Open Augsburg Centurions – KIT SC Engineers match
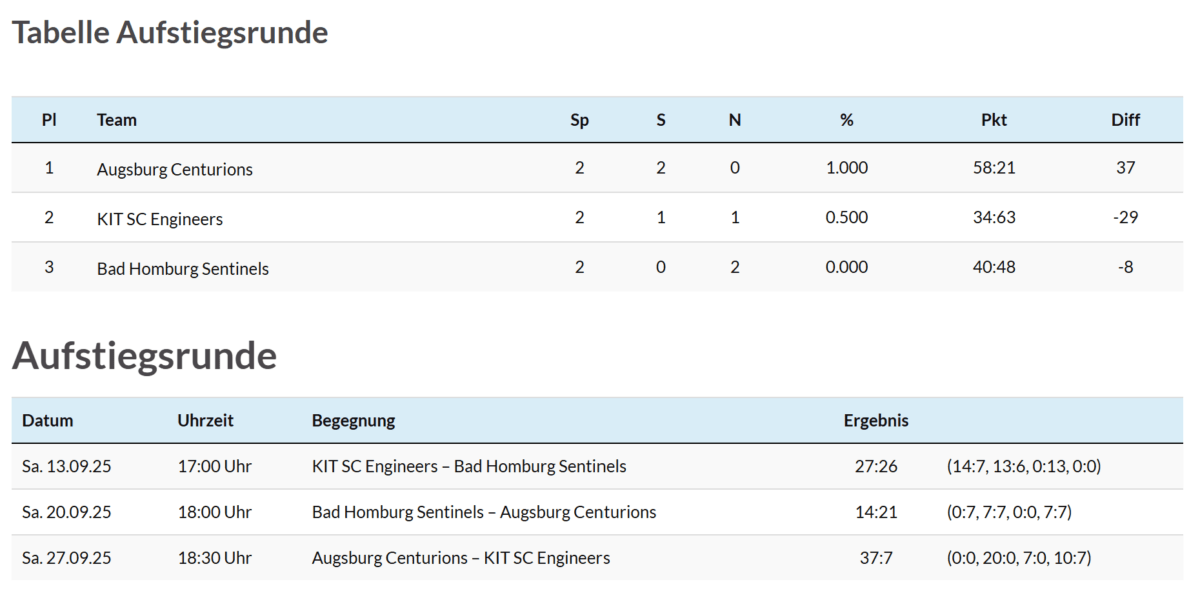Image resolution: width=1200 pixels, height=600 pixels. [x=460, y=558]
